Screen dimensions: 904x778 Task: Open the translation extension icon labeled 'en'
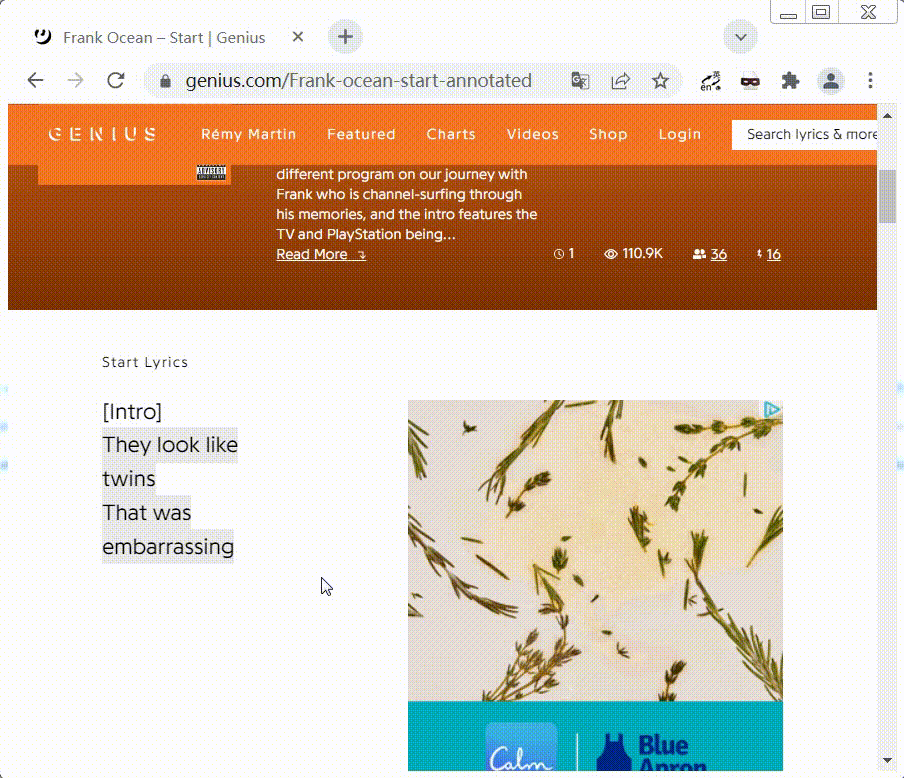[x=710, y=81]
